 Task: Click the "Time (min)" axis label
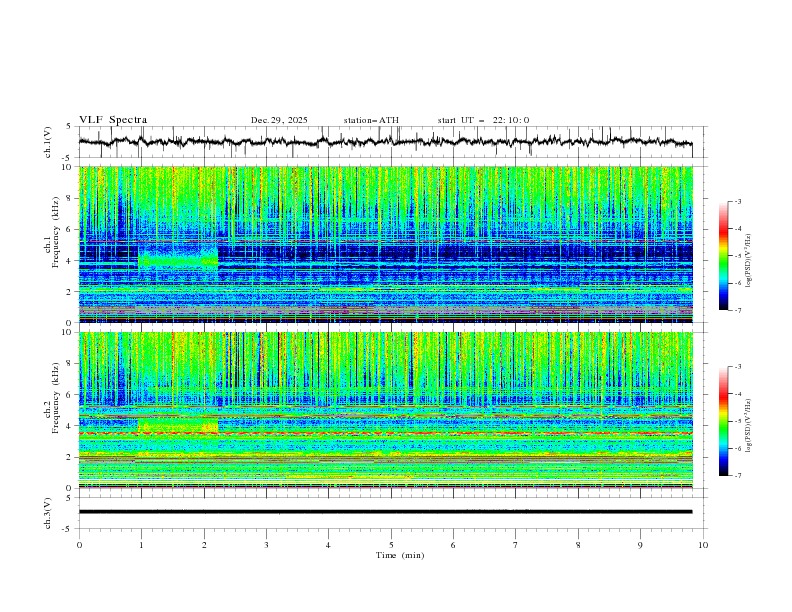(400, 555)
